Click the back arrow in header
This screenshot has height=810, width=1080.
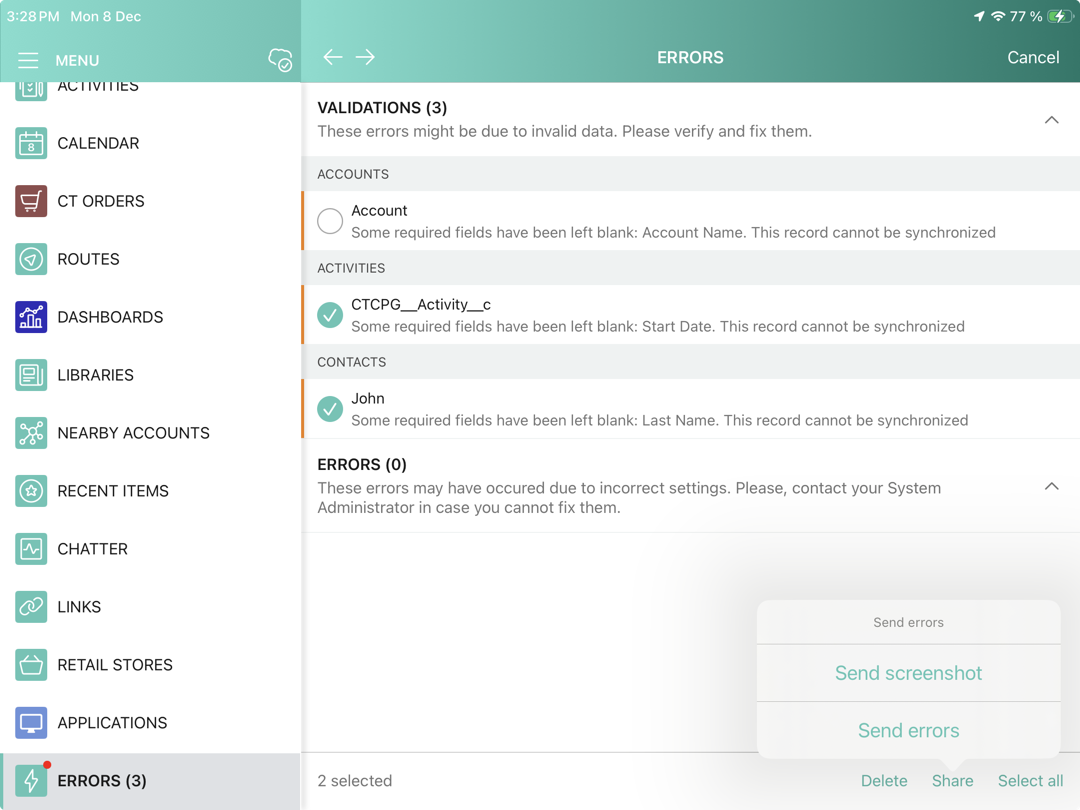click(333, 57)
